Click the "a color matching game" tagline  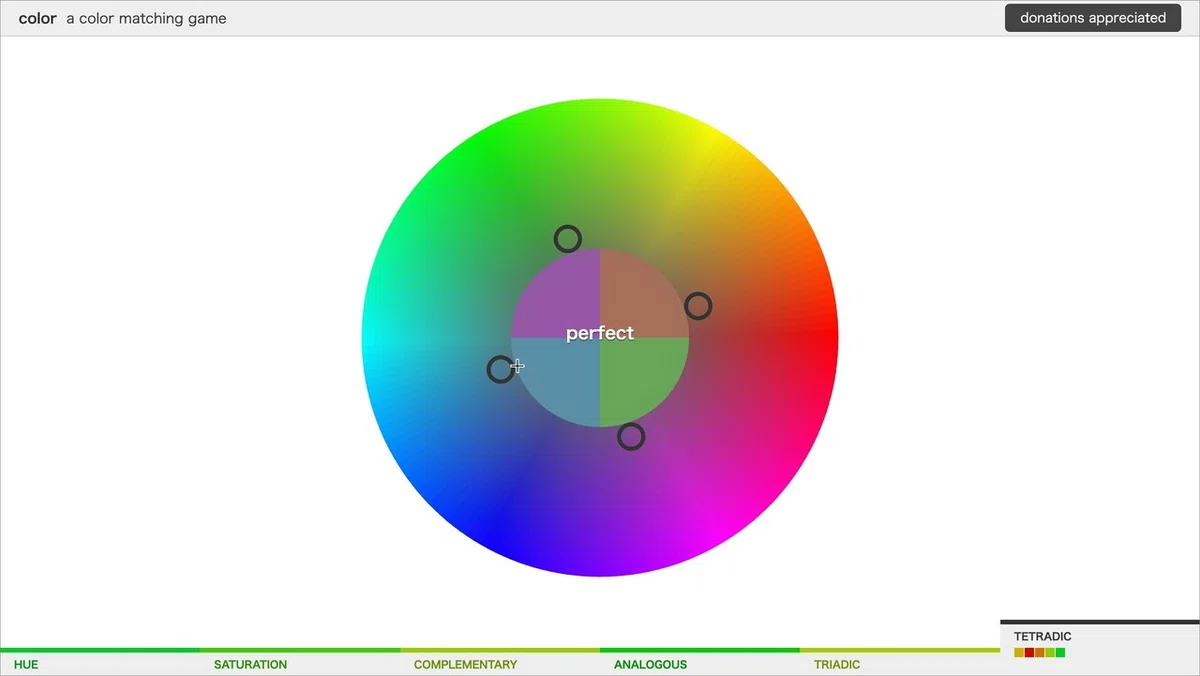click(x=146, y=18)
